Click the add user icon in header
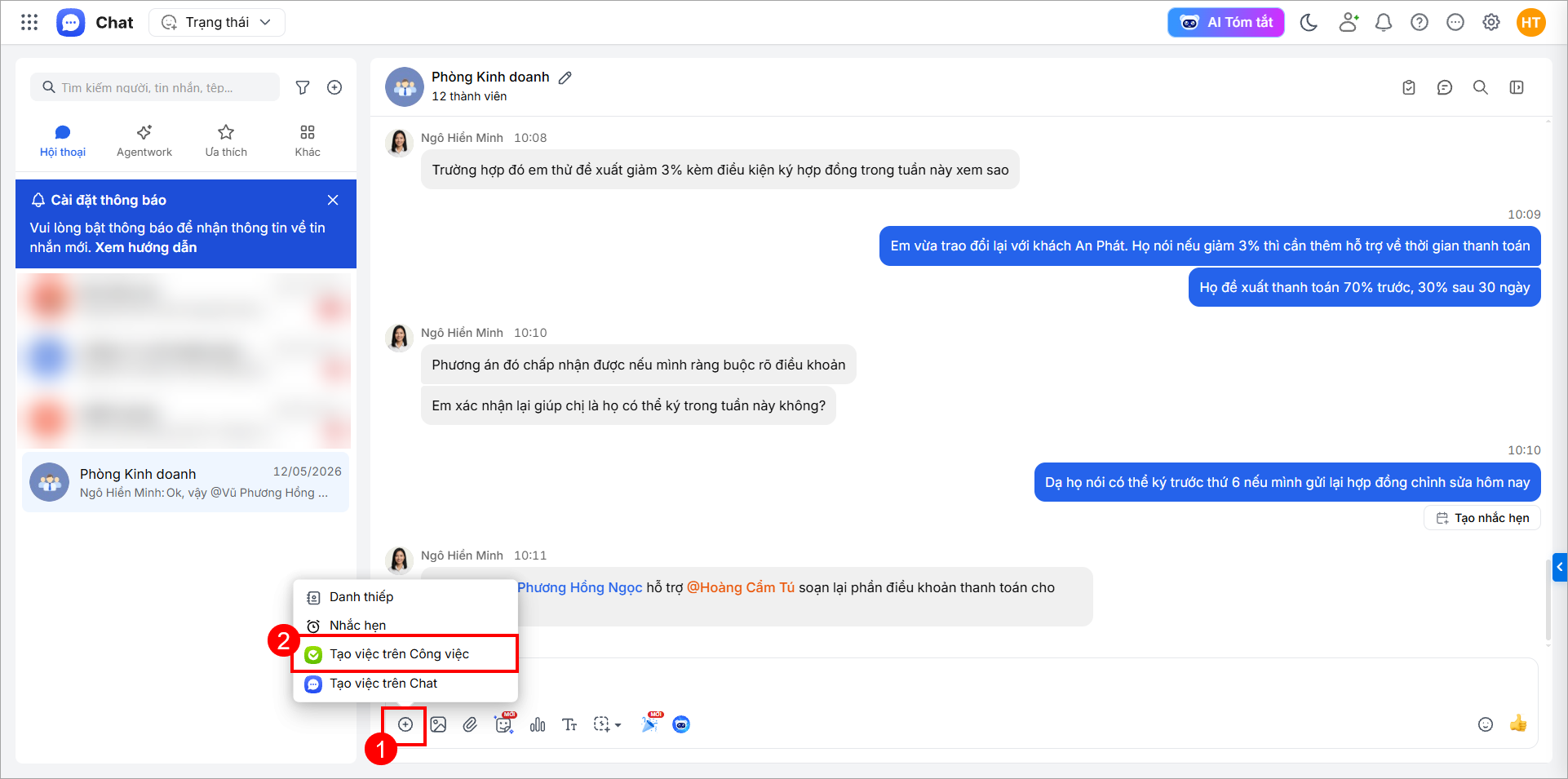Image resolution: width=1568 pixels, height=779 pixels. (x=1349, y=22)
